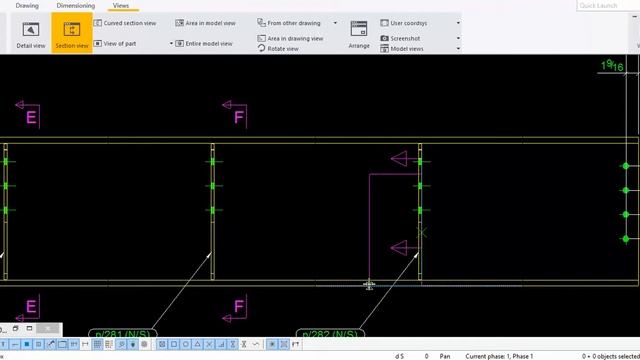
Task: Toggle snap to midpoints triangle icon
Action: click(198, 344)
